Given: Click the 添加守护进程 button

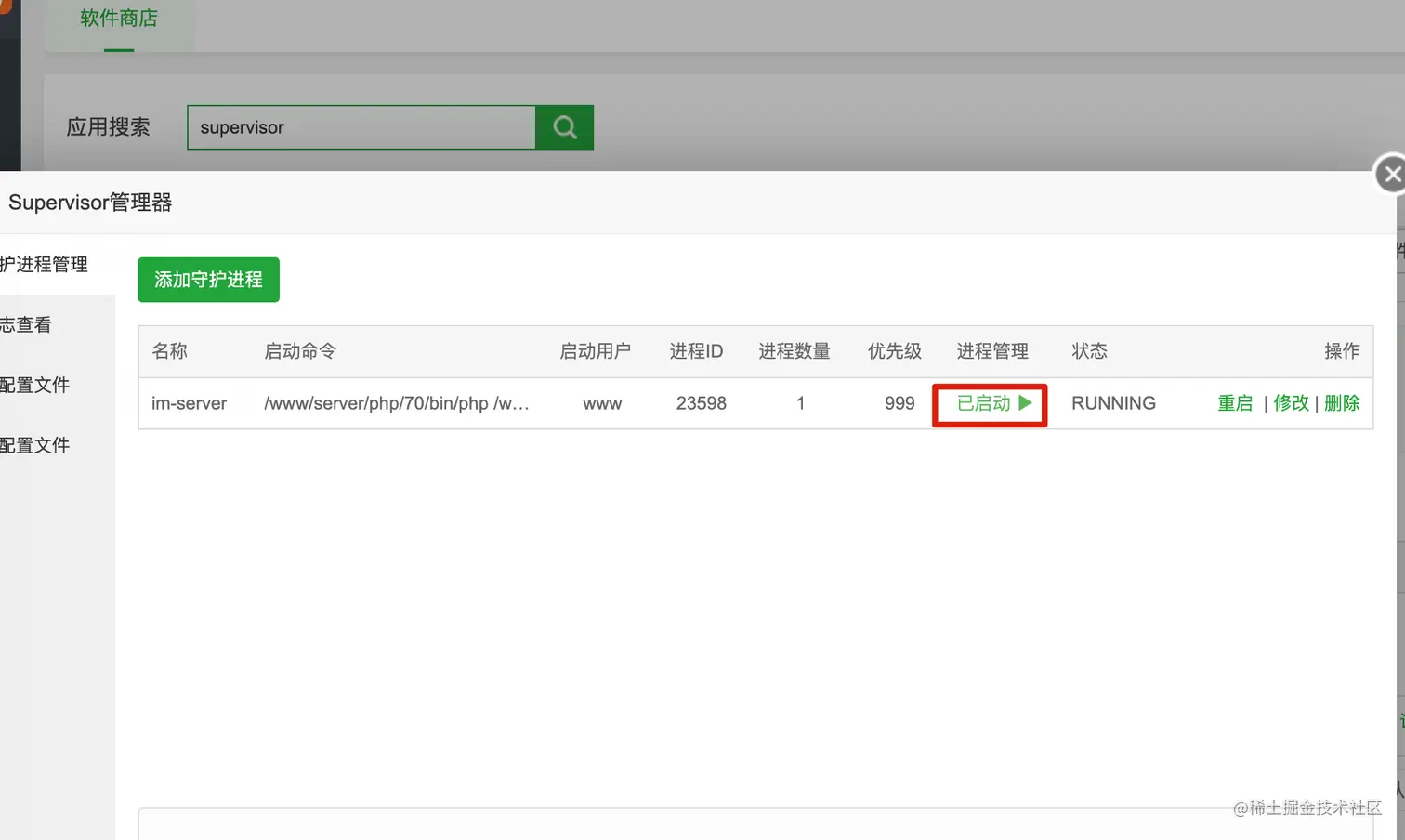Looking at the screenshot, I should (208, 280).
